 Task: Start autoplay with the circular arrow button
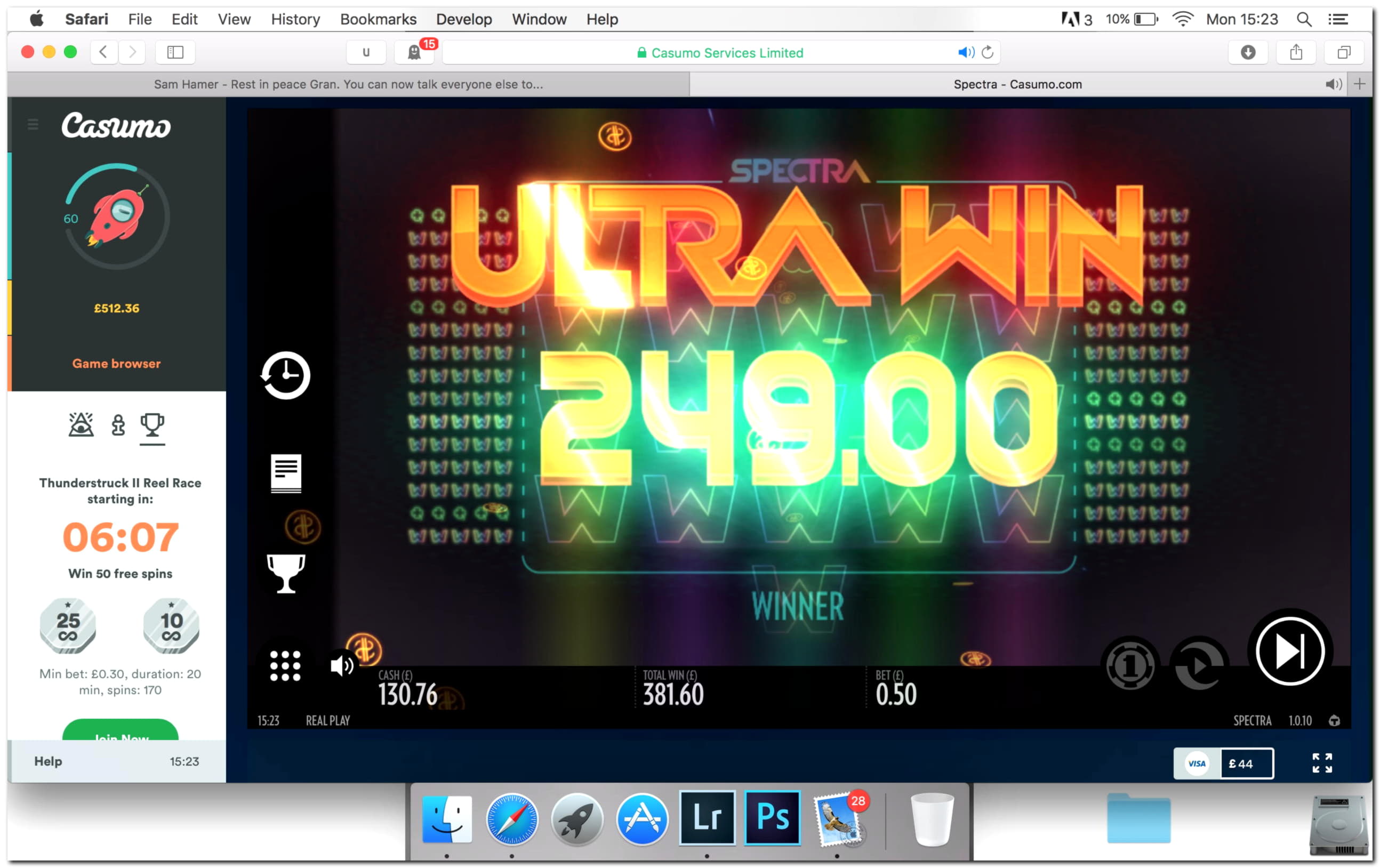(1199, 665)
